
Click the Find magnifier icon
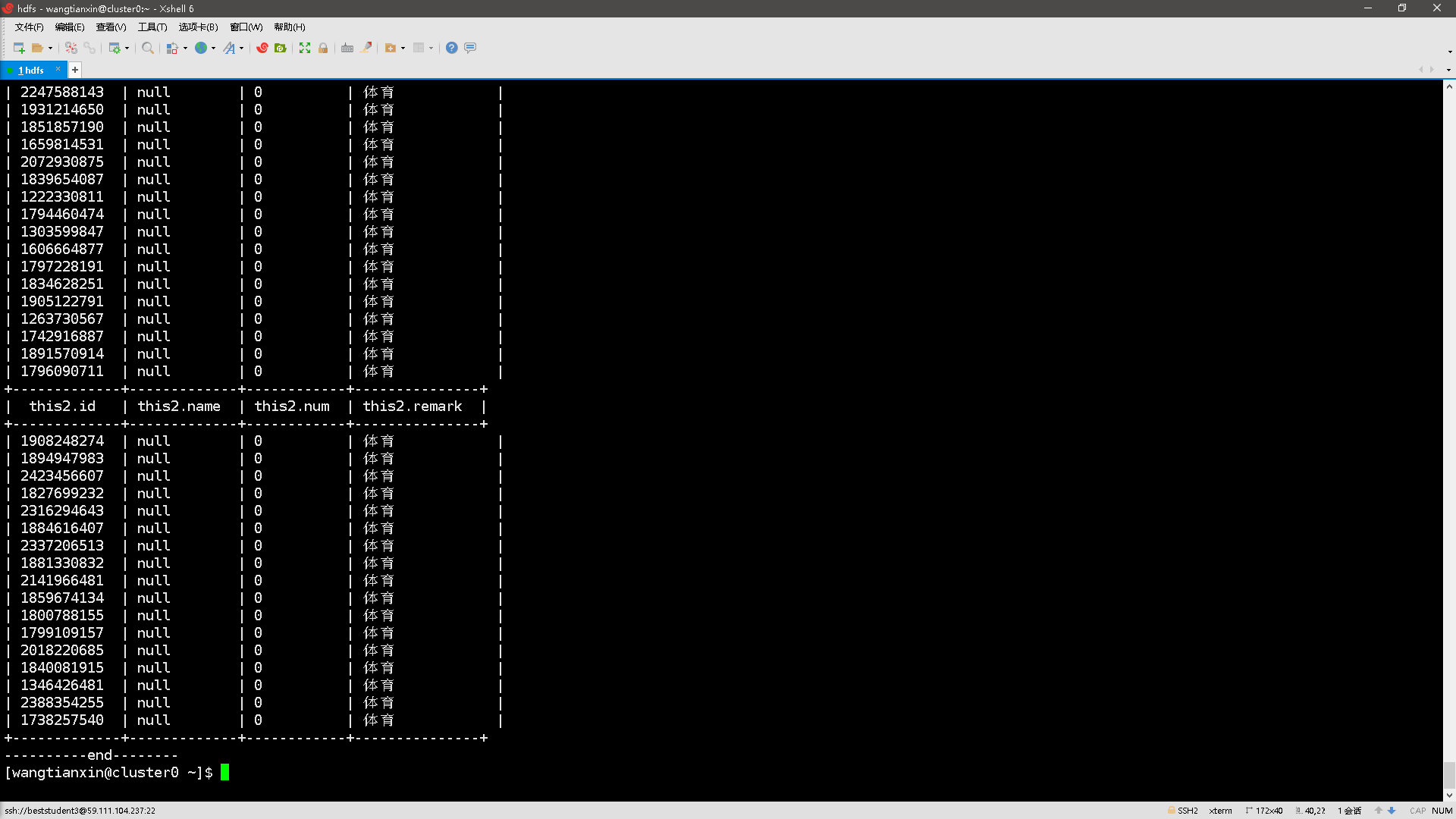[x=148, y=48]
